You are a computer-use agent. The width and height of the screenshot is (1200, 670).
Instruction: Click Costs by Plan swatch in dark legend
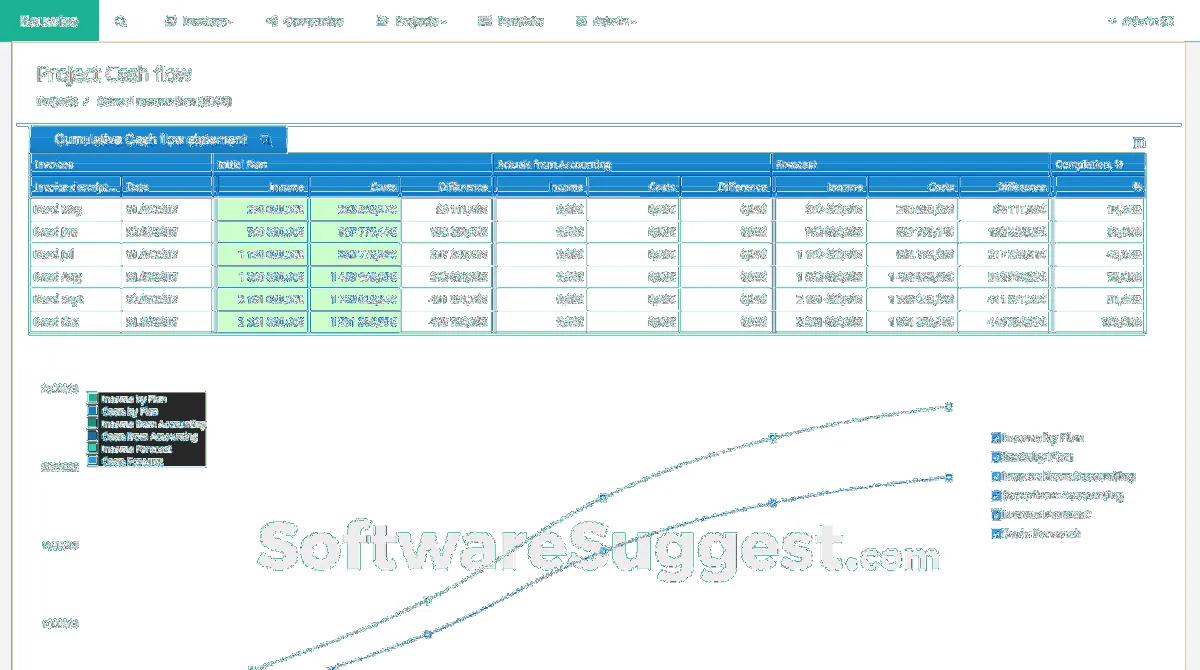[94, 411]
